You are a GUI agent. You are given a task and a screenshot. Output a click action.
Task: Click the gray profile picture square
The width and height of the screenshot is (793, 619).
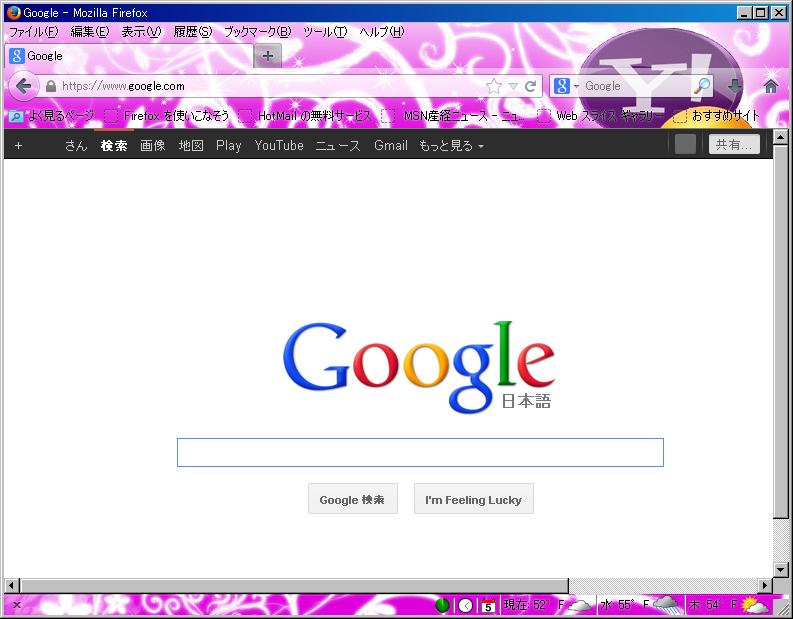[685, 144]
